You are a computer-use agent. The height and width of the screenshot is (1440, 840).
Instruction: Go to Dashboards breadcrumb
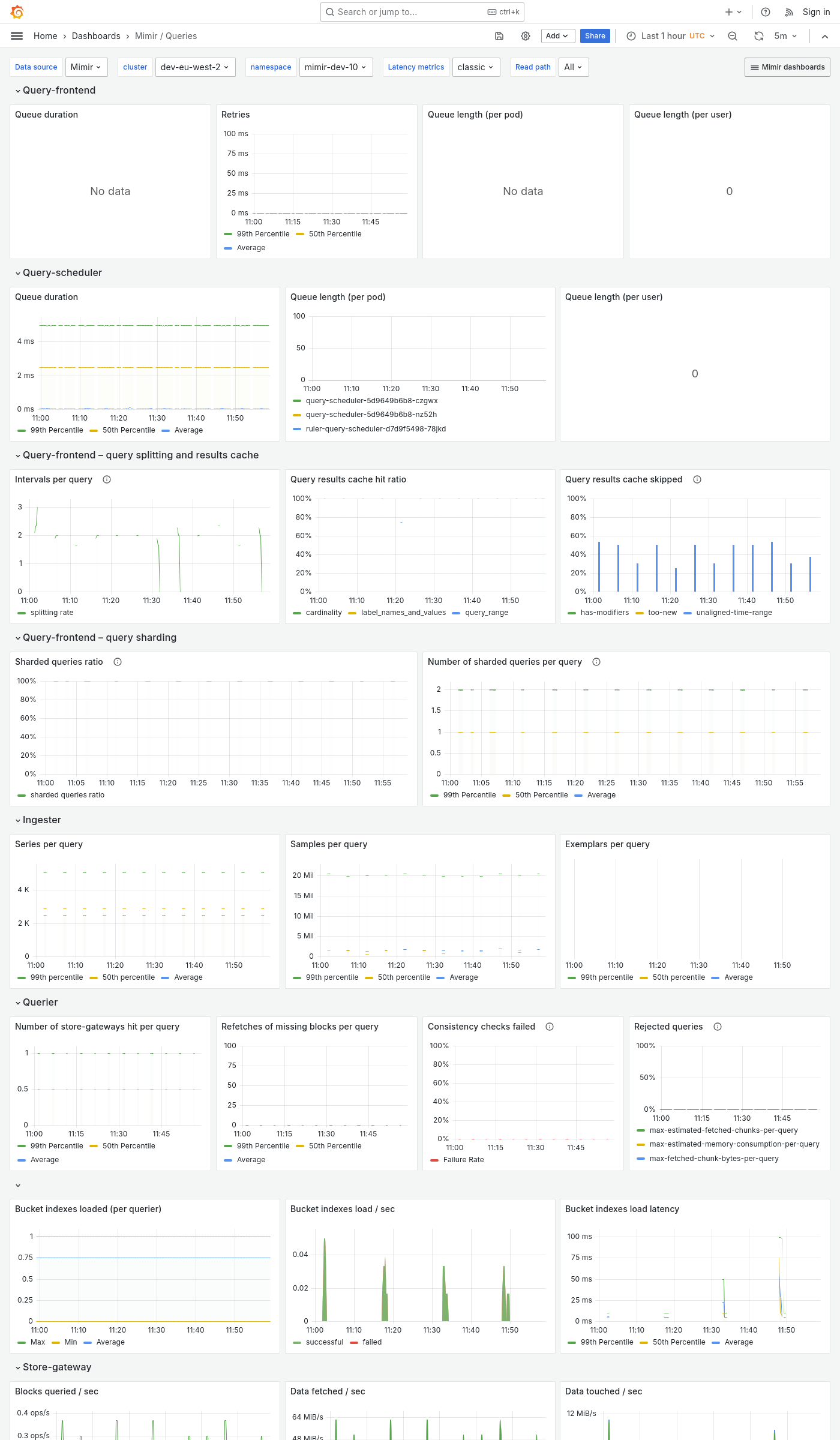pyautogui.click(x=96, y=36)
